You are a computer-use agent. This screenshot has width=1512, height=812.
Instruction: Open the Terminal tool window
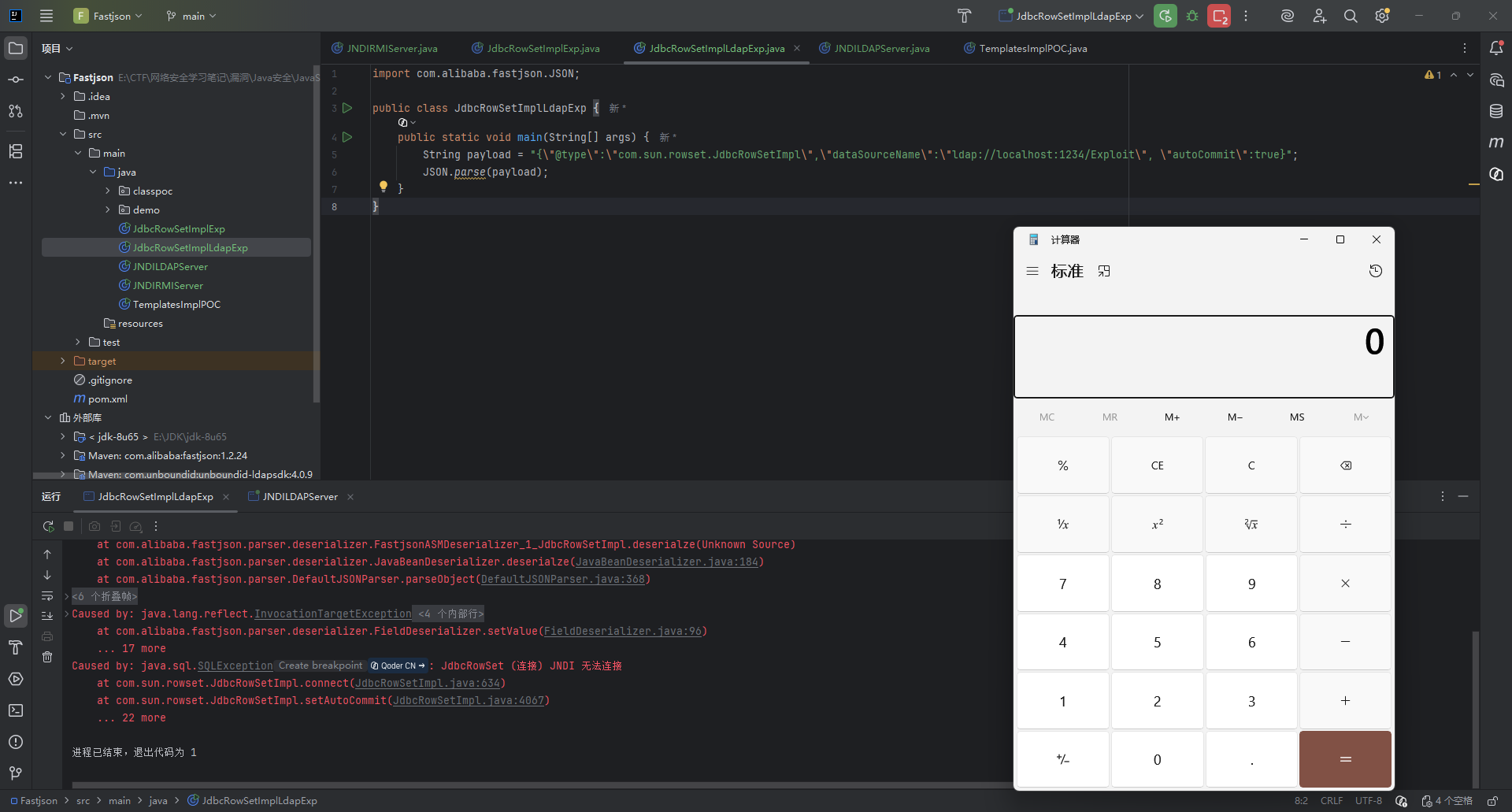point(16,710)
